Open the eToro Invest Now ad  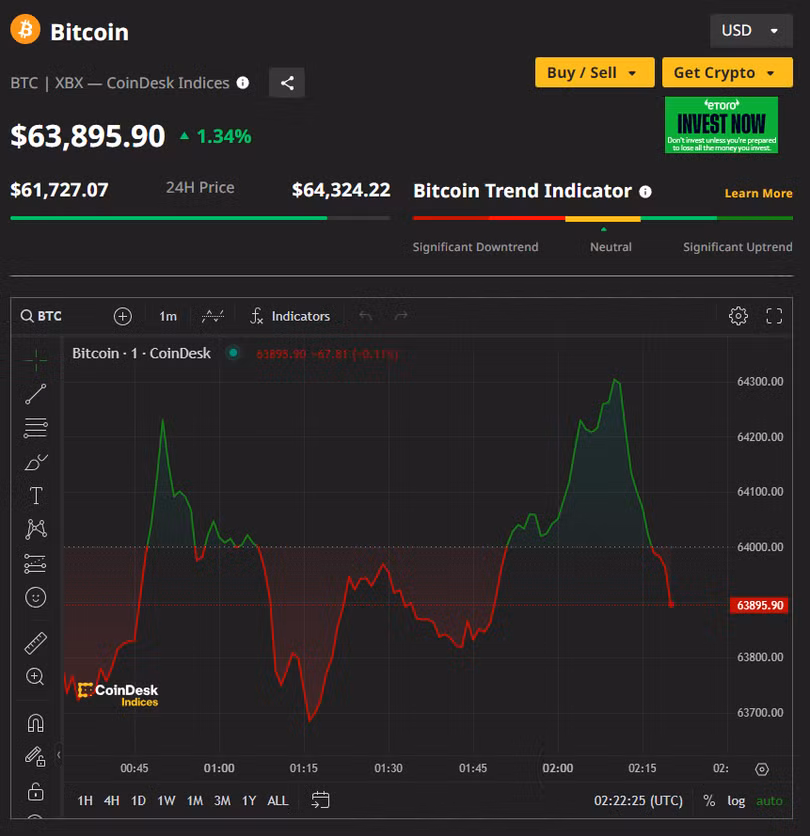721,125
